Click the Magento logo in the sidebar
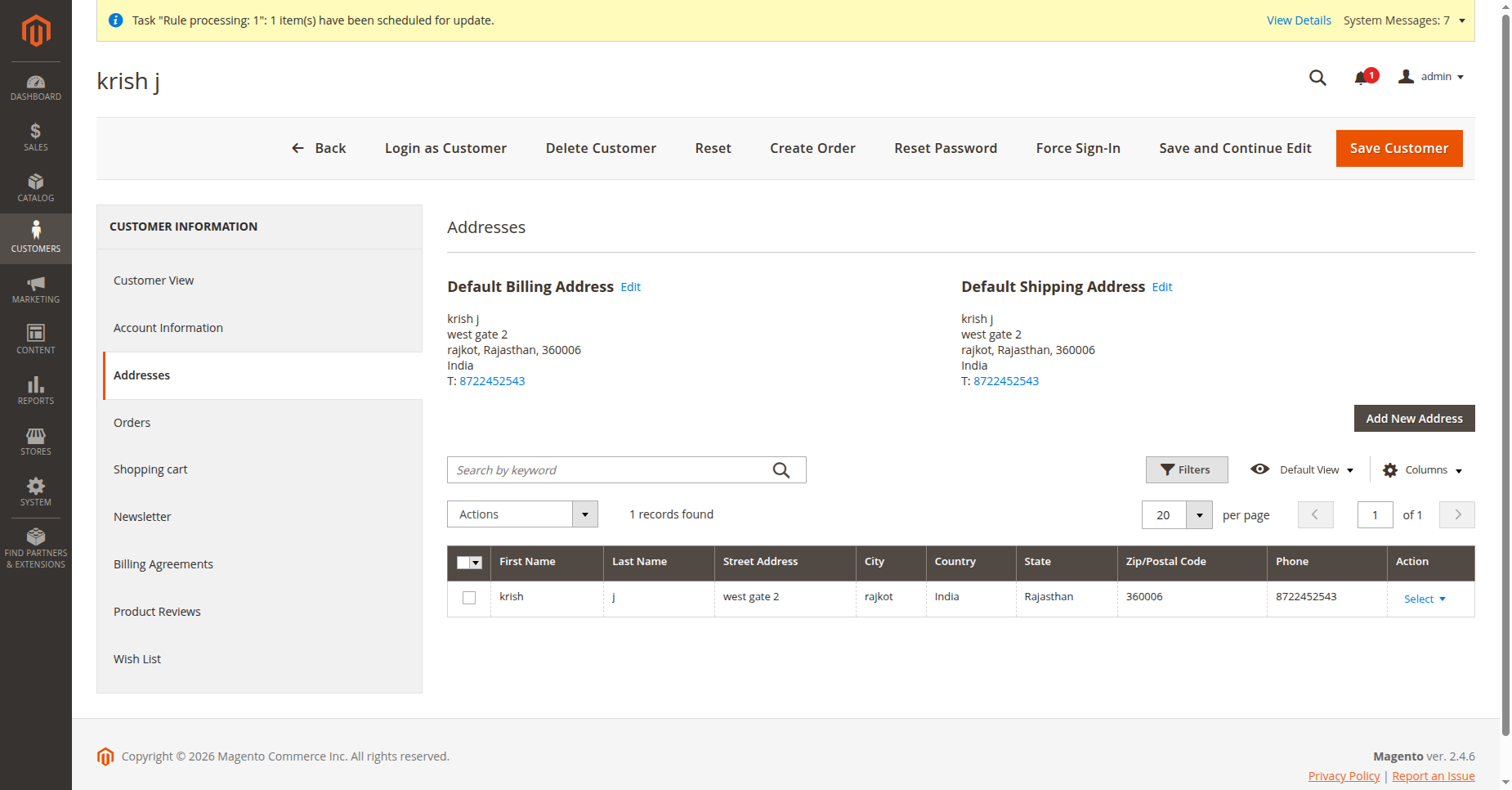Viewport: 1512px width, 790px height. pyautogui.click(x=36, y=31)
